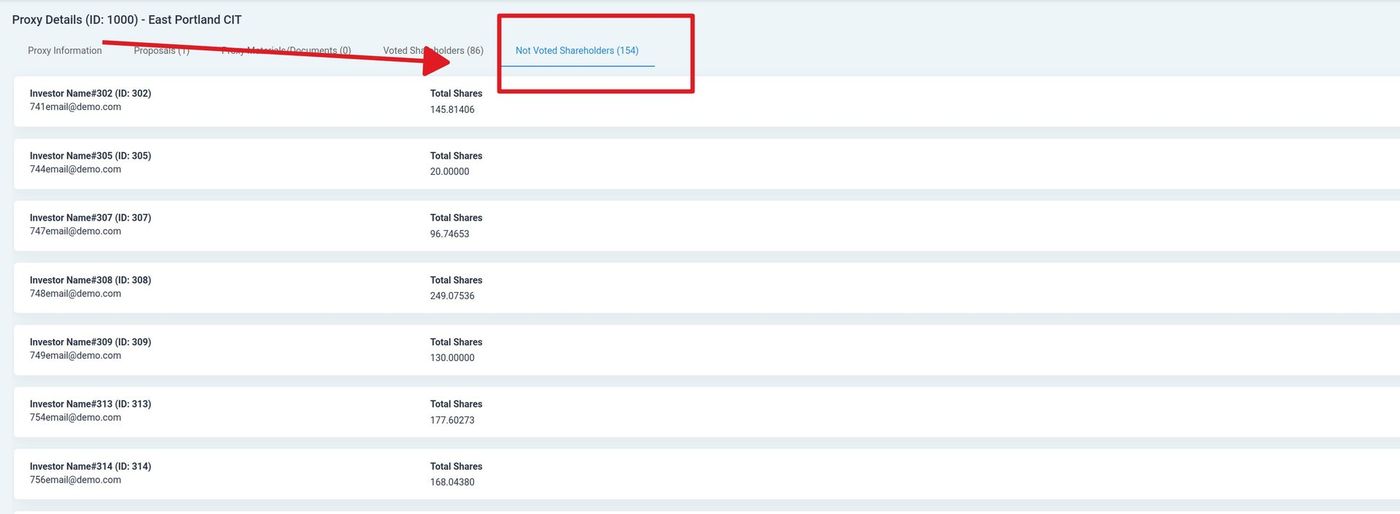Click the 145.81406 total shares value
The height and width of the screenshot is (514, 1400).
(x=452, y=110)
